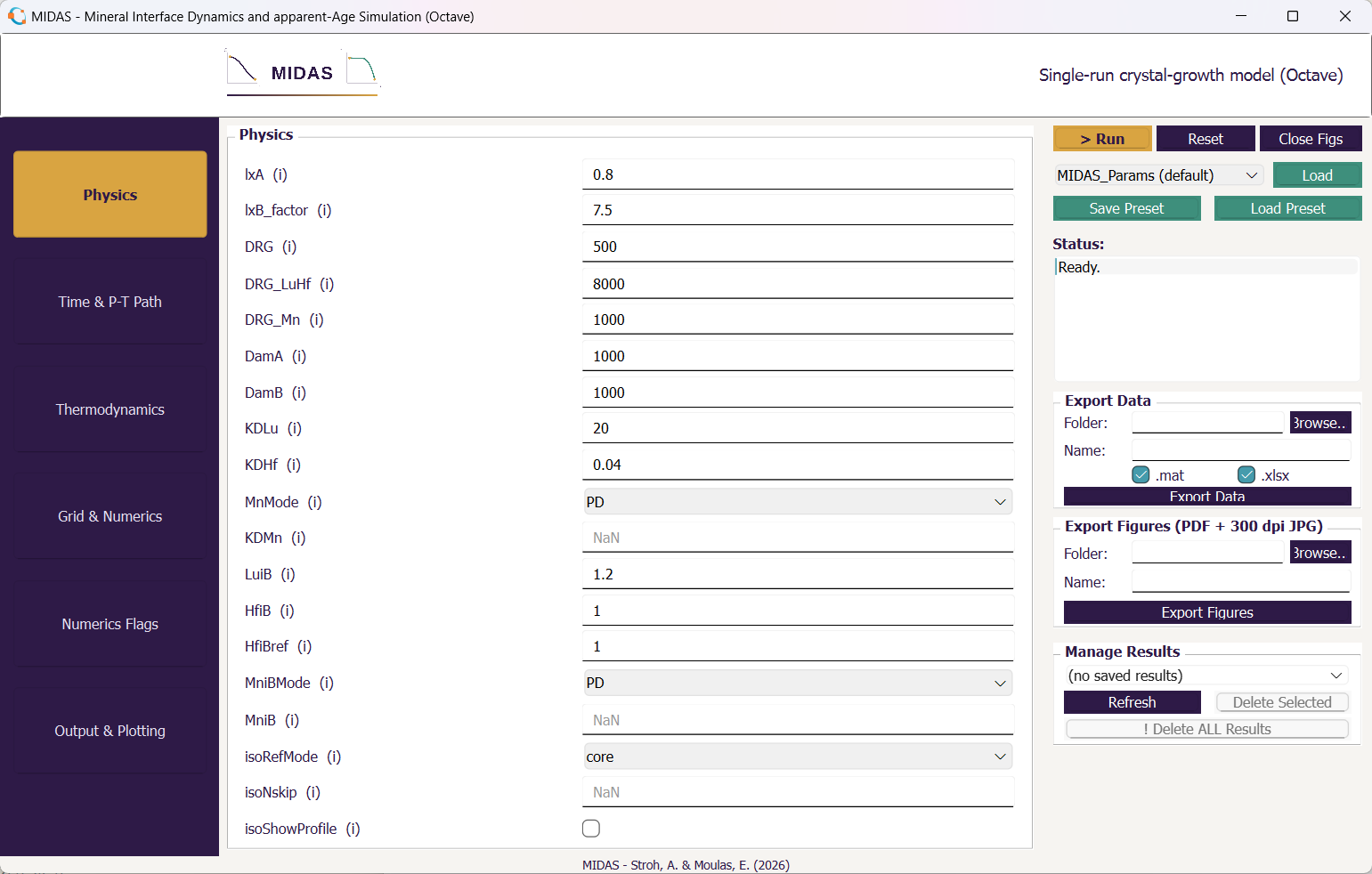
Task: Open the Numerics Flags tab
Action: coord(110,624)
